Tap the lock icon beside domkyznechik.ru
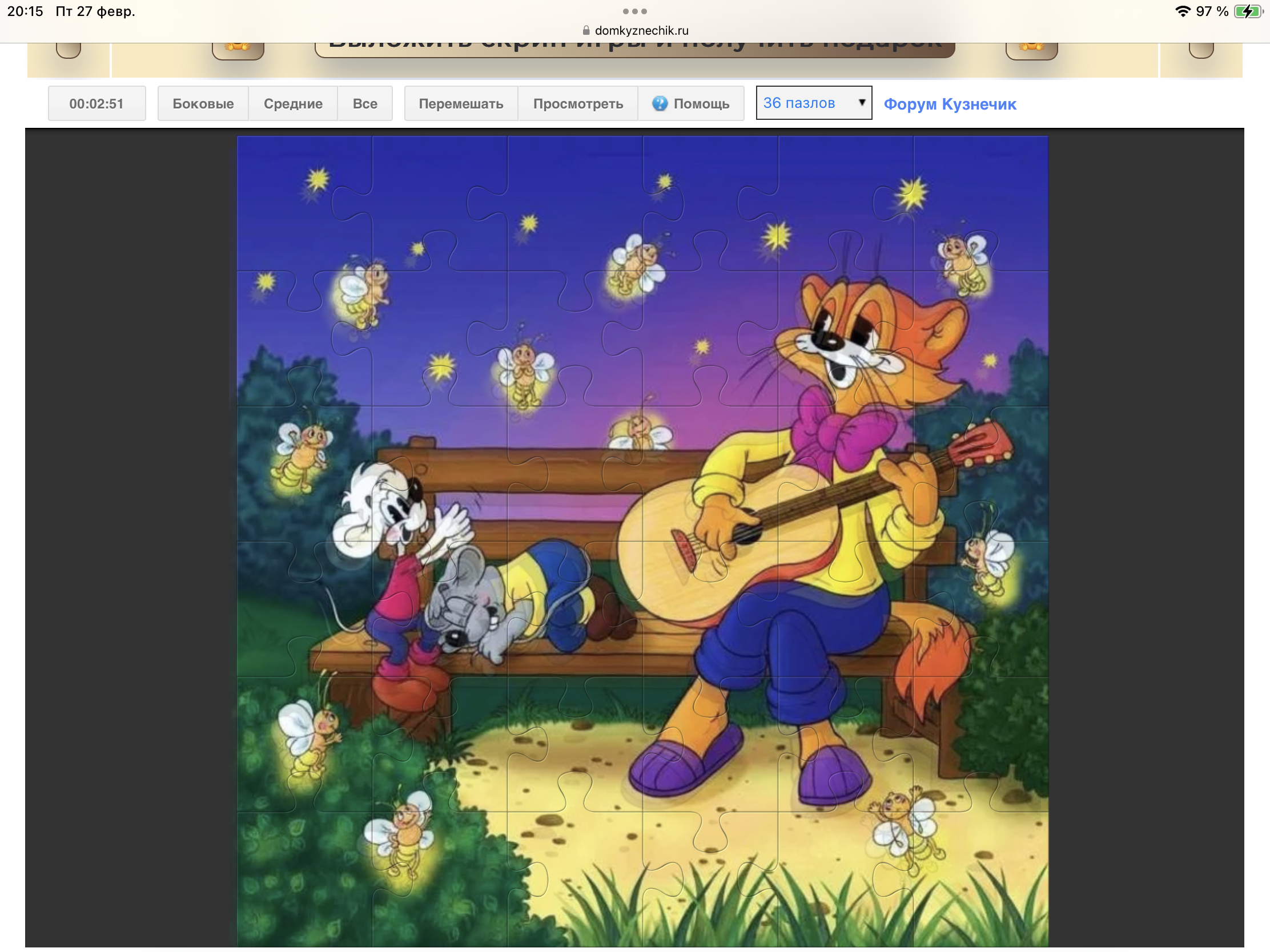The image size is (1270, 952). (586, 30)
